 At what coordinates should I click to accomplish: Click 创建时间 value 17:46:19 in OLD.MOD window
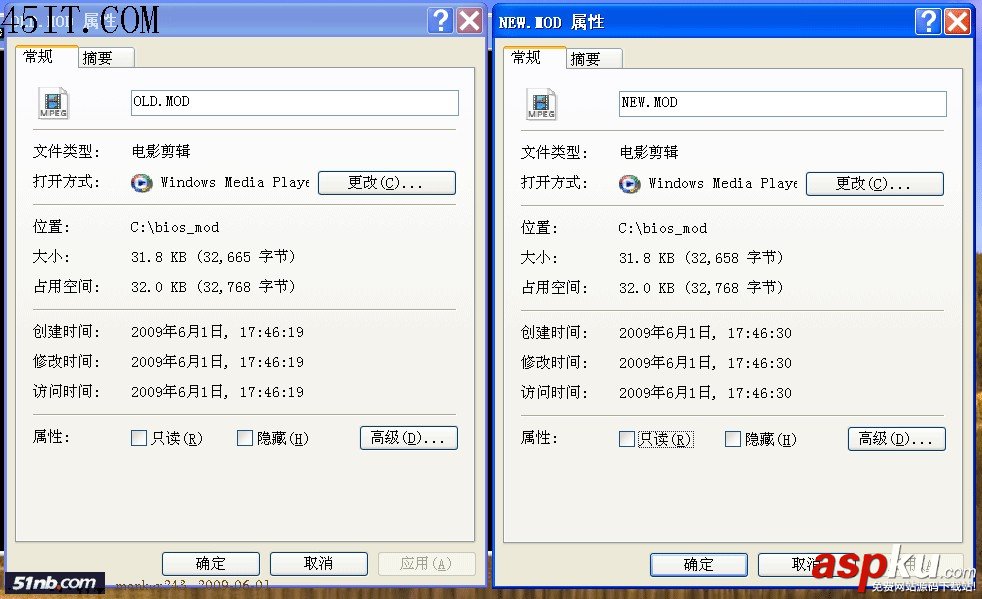pos(217,332)
